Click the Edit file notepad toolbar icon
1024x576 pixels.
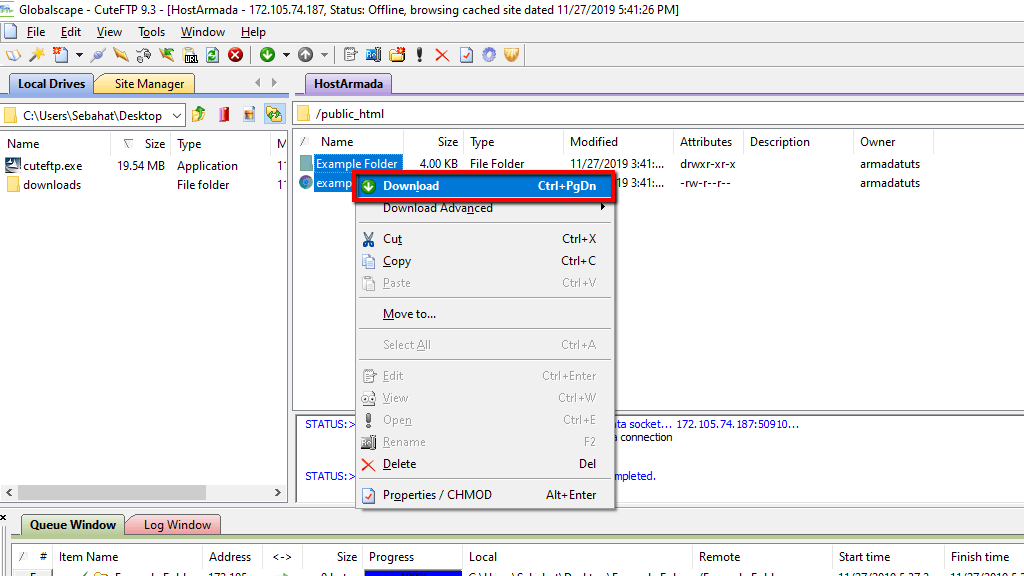(350, 56)
